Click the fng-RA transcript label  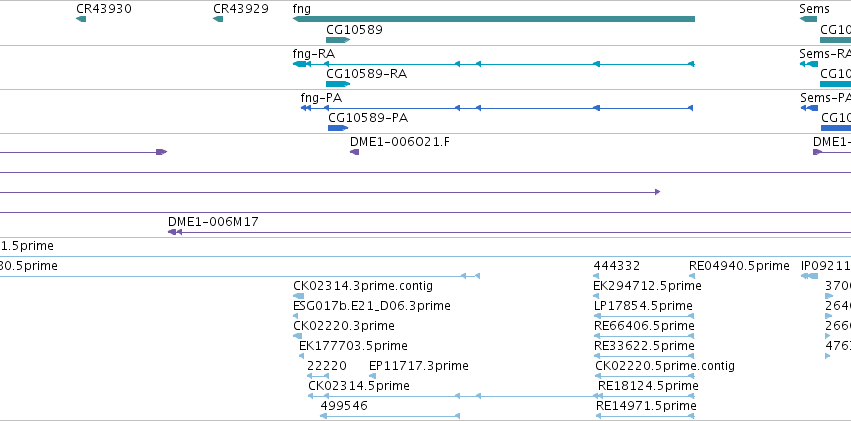[x=314, y=54]
